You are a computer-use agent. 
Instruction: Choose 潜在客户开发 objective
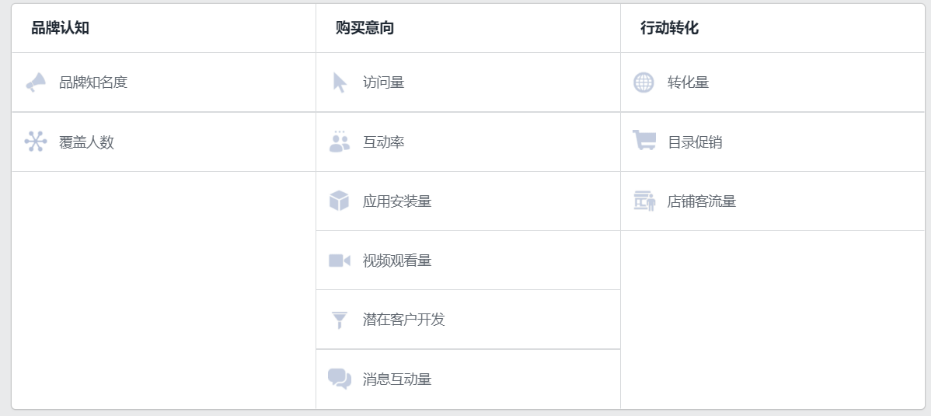468,320
